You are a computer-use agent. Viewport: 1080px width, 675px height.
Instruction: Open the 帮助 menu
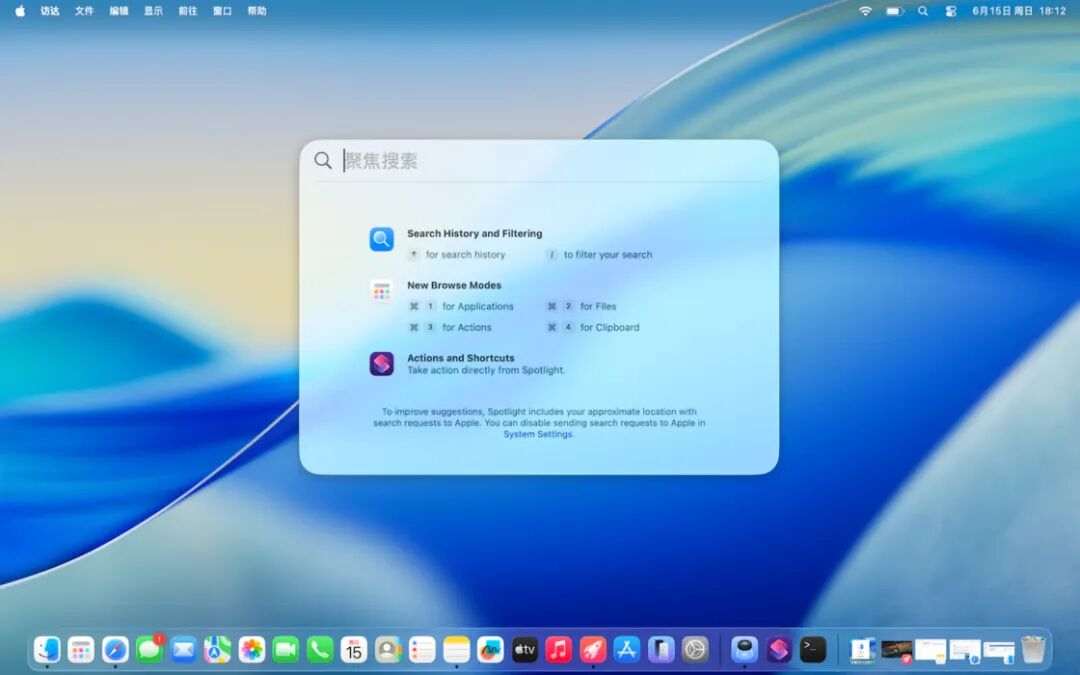[x=257, y=11]
